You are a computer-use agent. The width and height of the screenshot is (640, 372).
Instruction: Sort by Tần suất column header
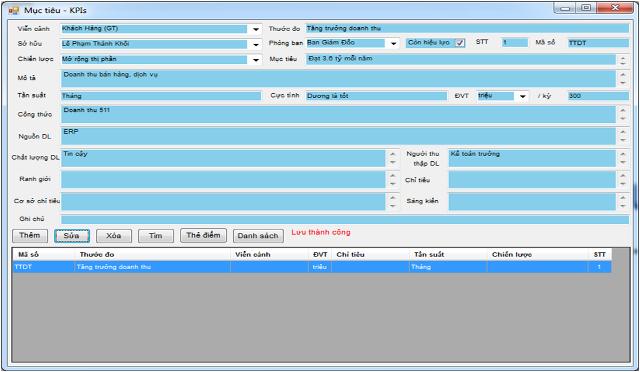[448, 254]
